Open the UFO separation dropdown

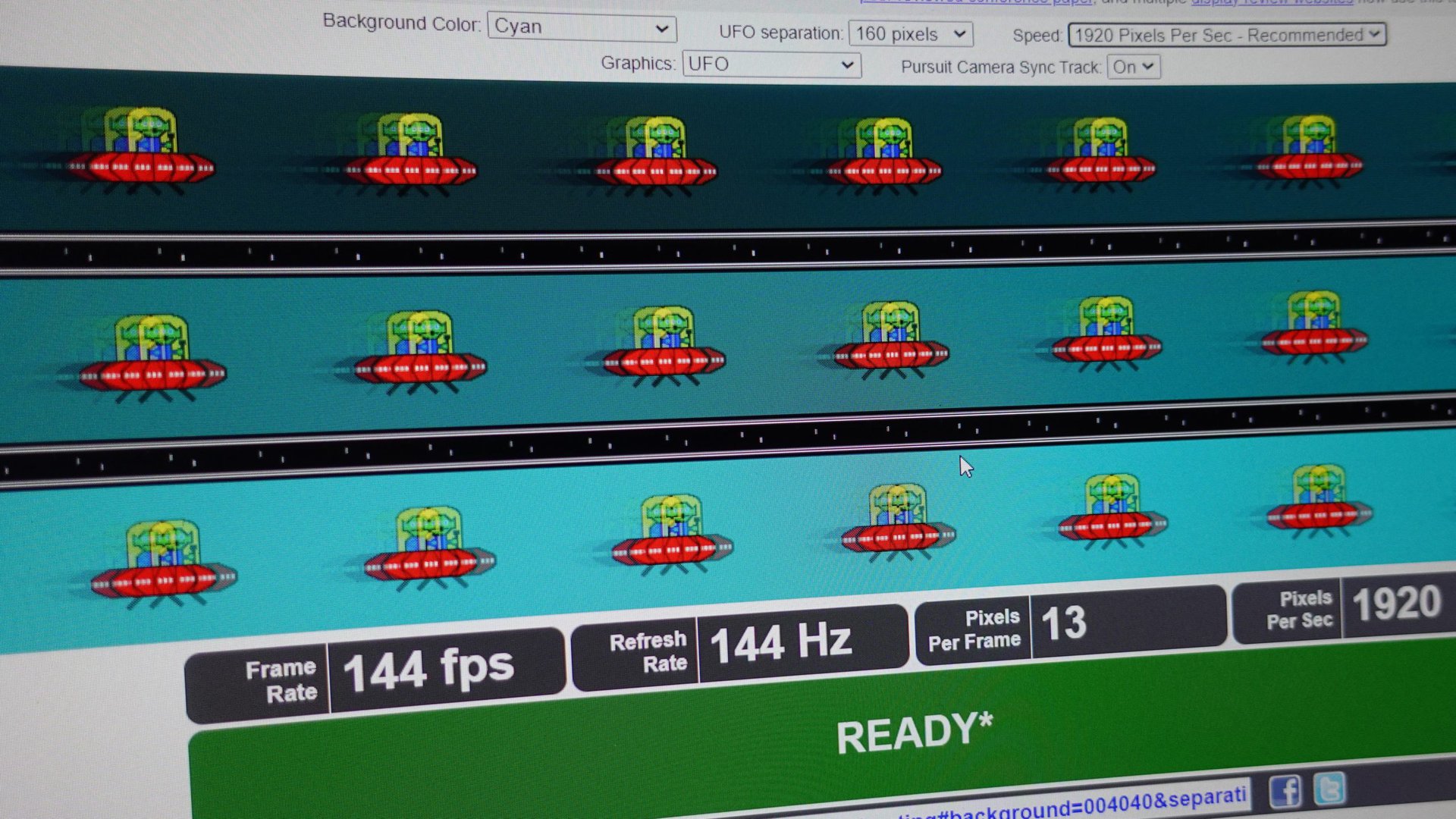coord(910,34)
